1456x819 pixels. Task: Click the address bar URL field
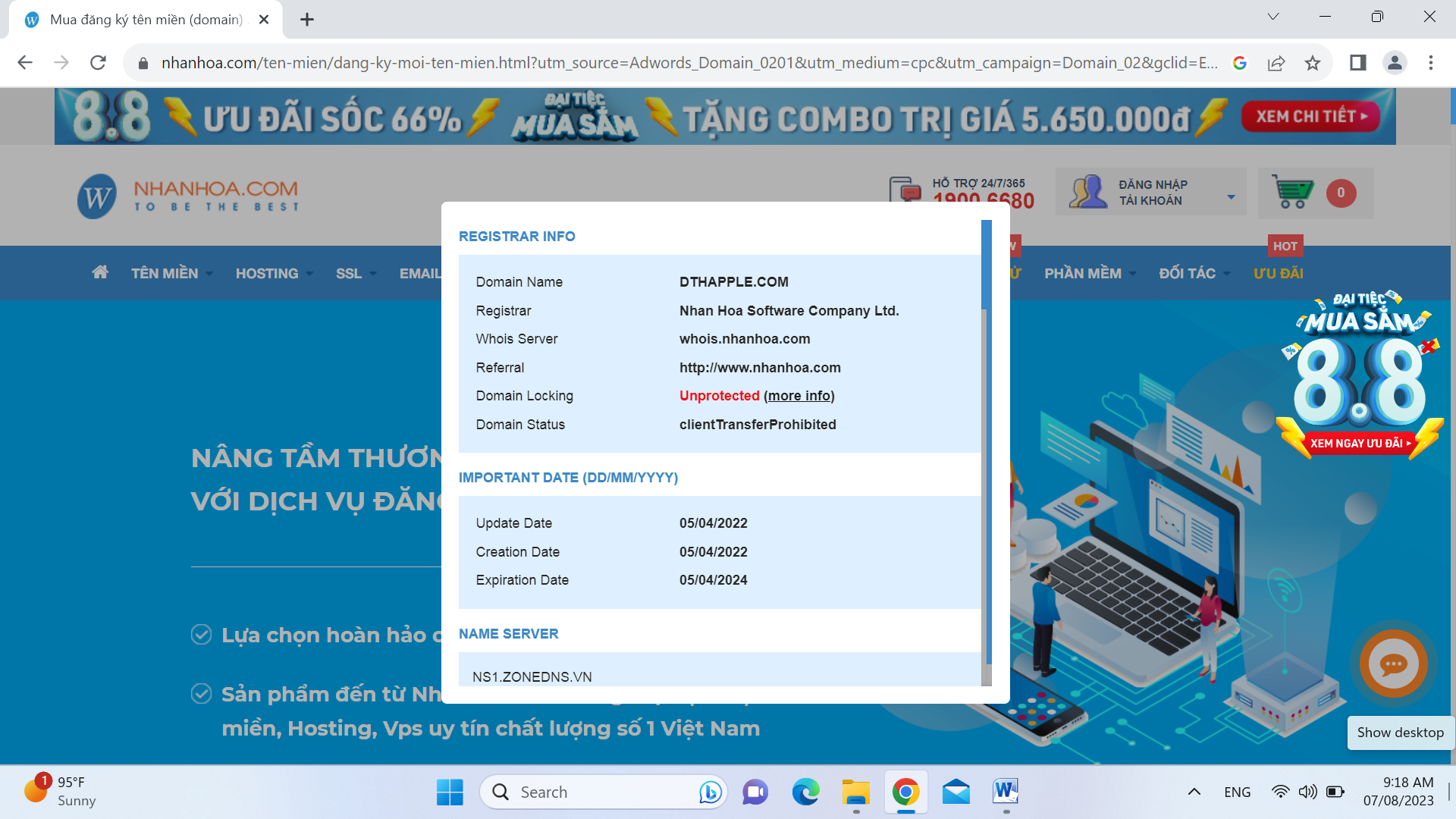click(689, 63)
